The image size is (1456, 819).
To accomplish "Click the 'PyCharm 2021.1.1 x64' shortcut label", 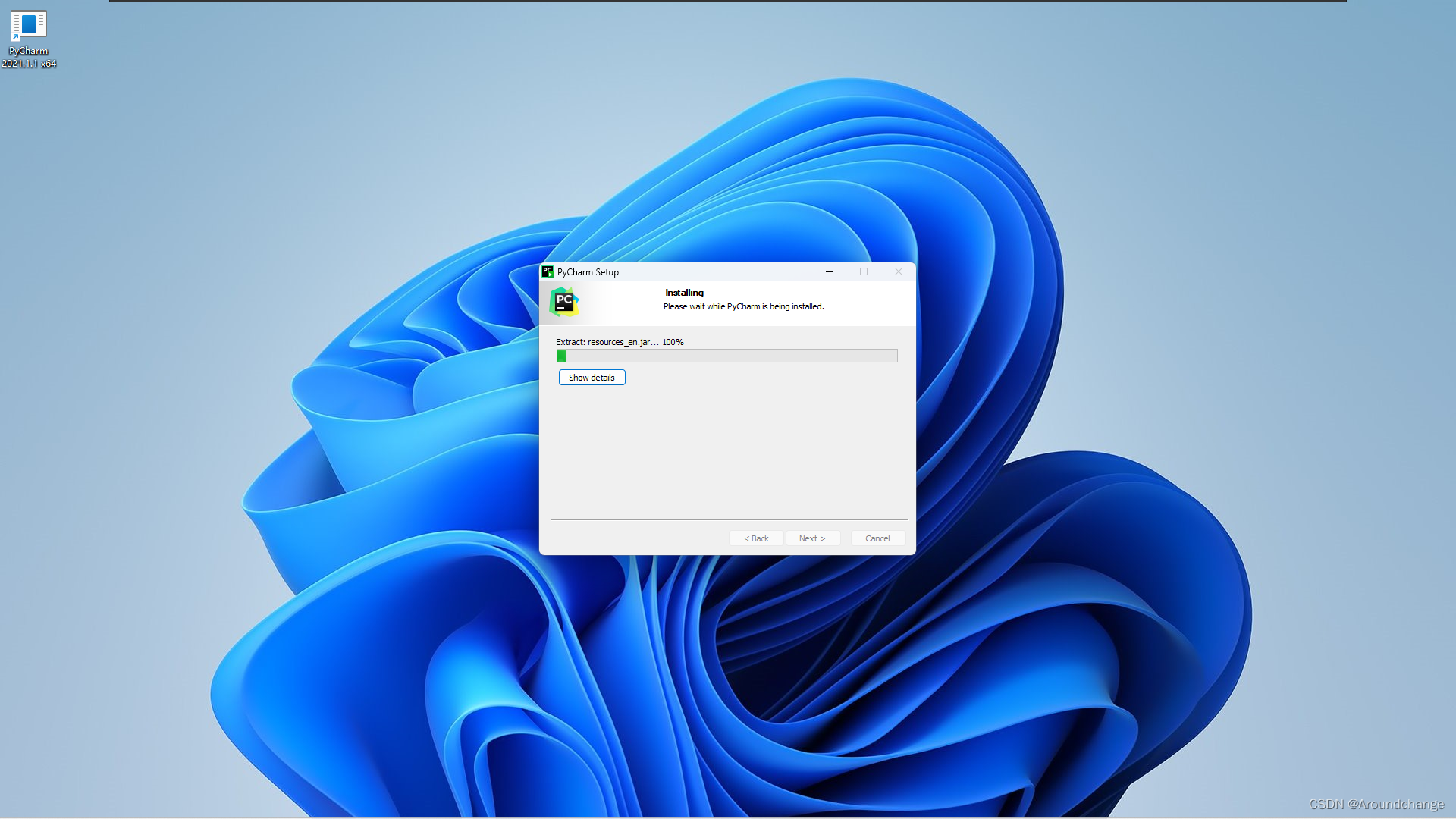I will (x=29, y=58).
